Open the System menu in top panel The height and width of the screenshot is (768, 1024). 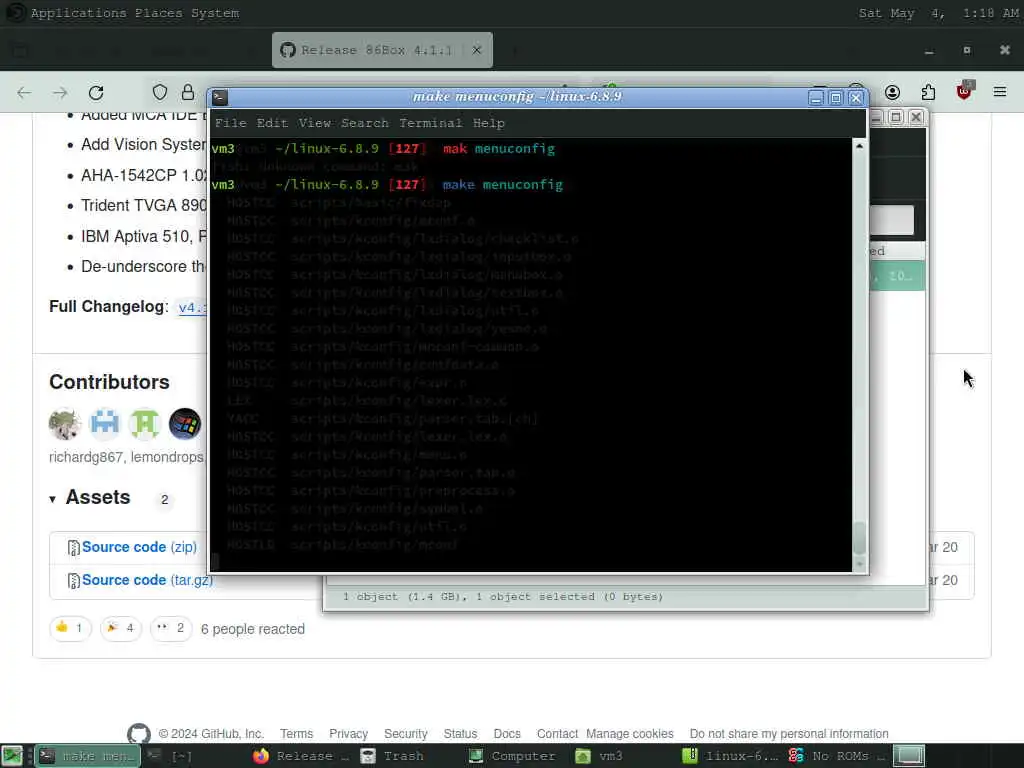215,13
